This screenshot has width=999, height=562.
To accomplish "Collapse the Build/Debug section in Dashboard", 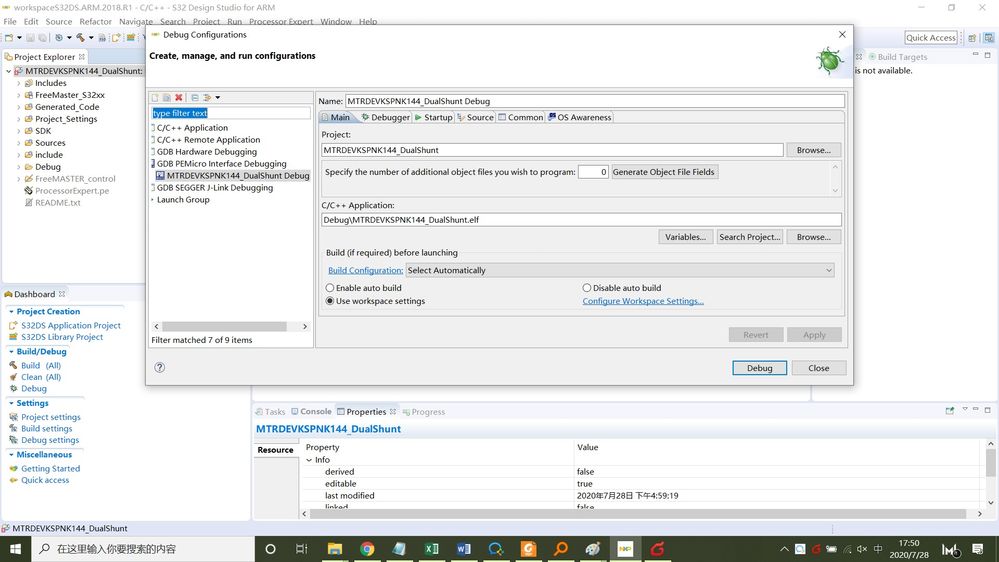I will tap(11, 351).
